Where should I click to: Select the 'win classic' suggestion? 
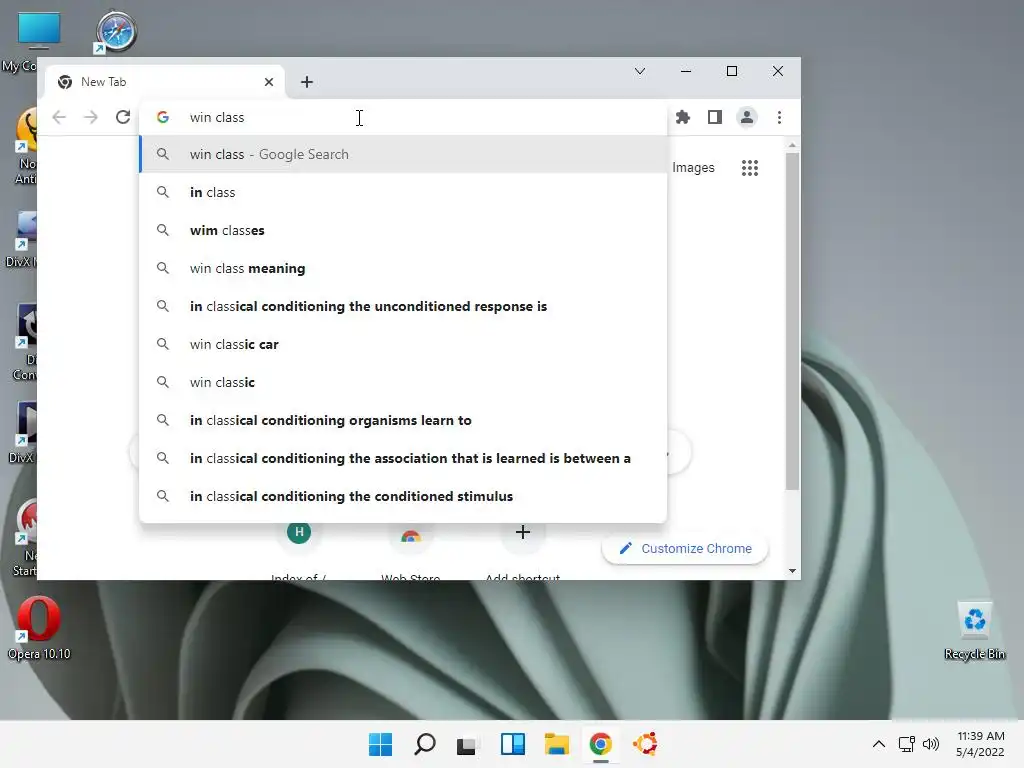403,382
